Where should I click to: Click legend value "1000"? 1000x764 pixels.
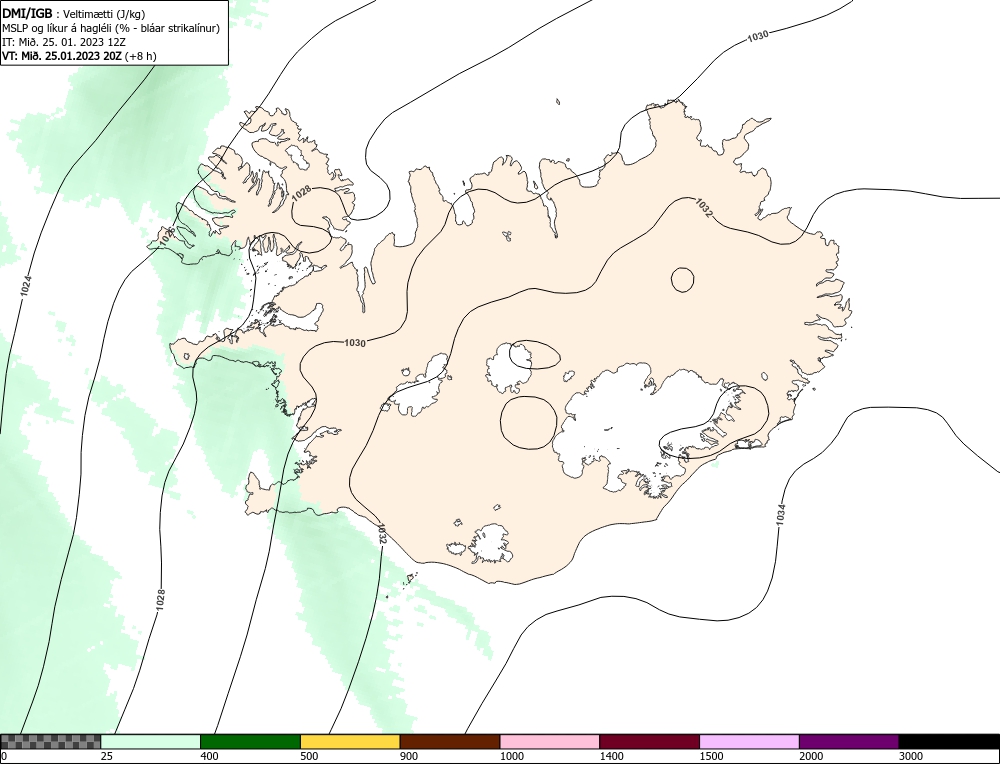point(511,757)
